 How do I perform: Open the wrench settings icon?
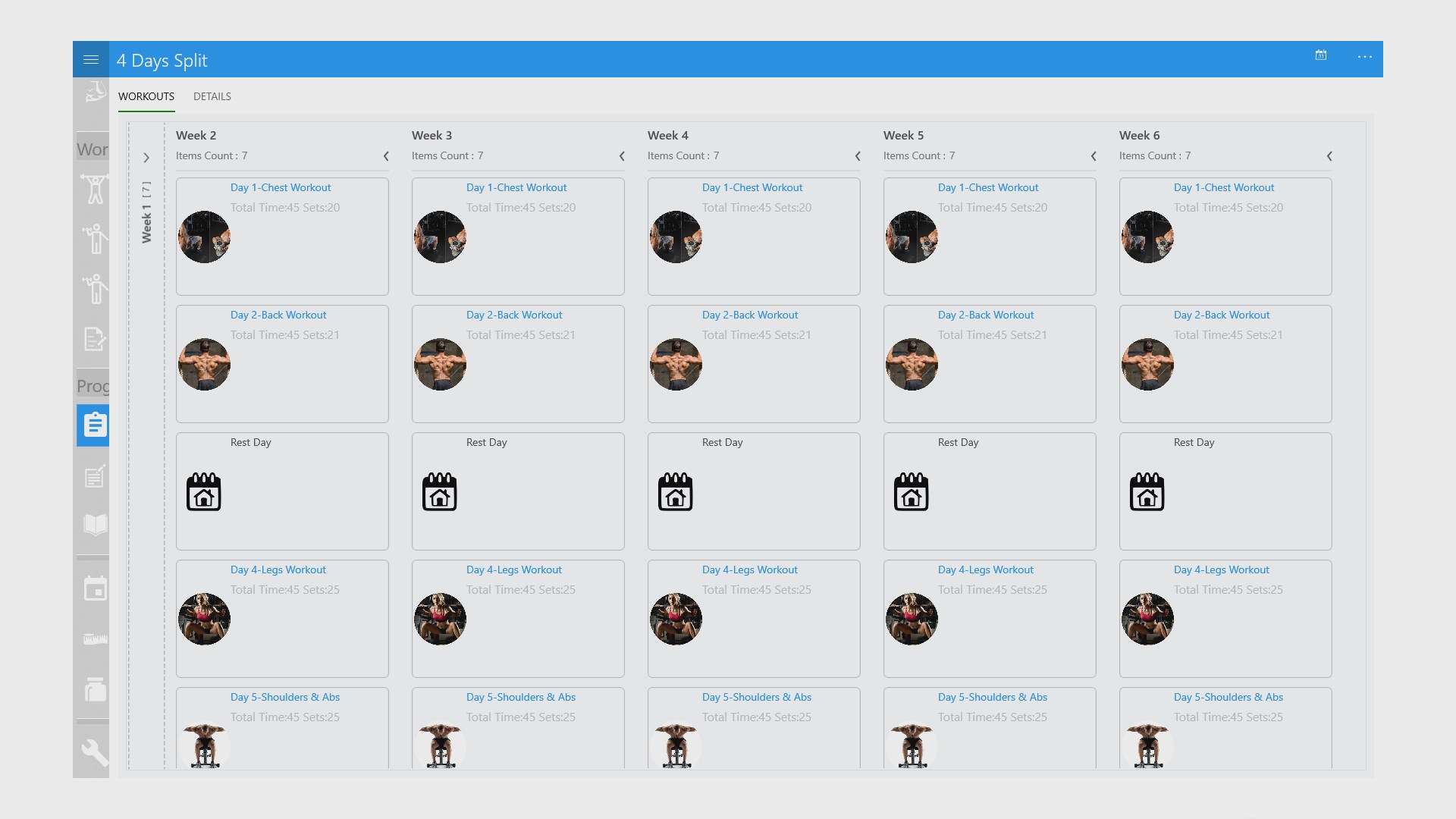tap(95, 753)
